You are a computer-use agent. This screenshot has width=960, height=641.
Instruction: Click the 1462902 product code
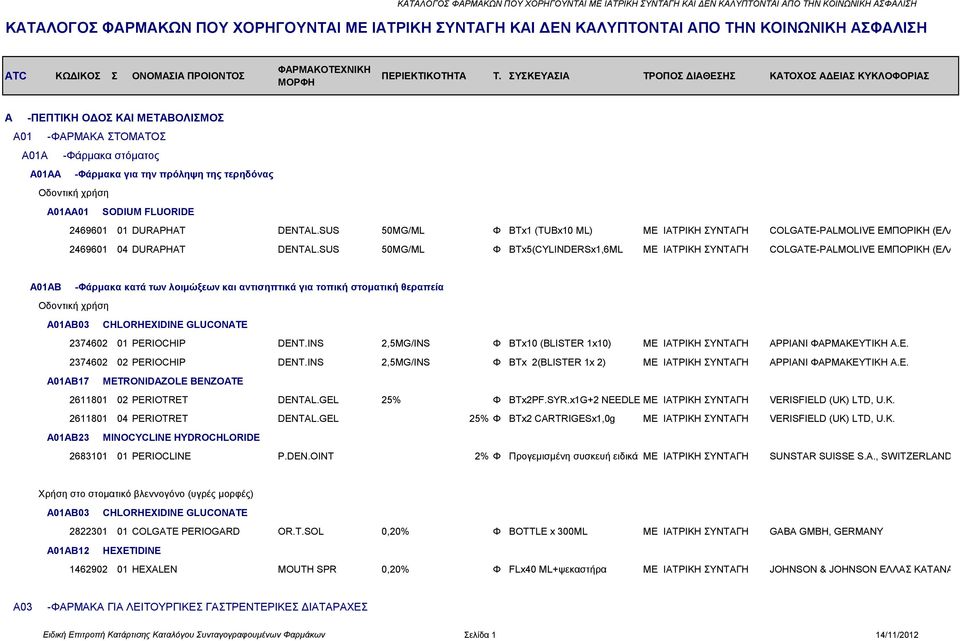(x=88, y=569)
